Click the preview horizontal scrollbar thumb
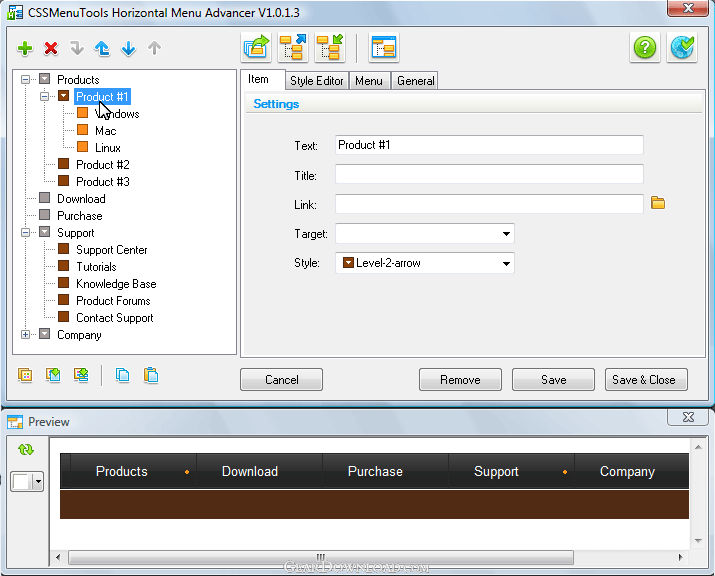 coord(321,557)
